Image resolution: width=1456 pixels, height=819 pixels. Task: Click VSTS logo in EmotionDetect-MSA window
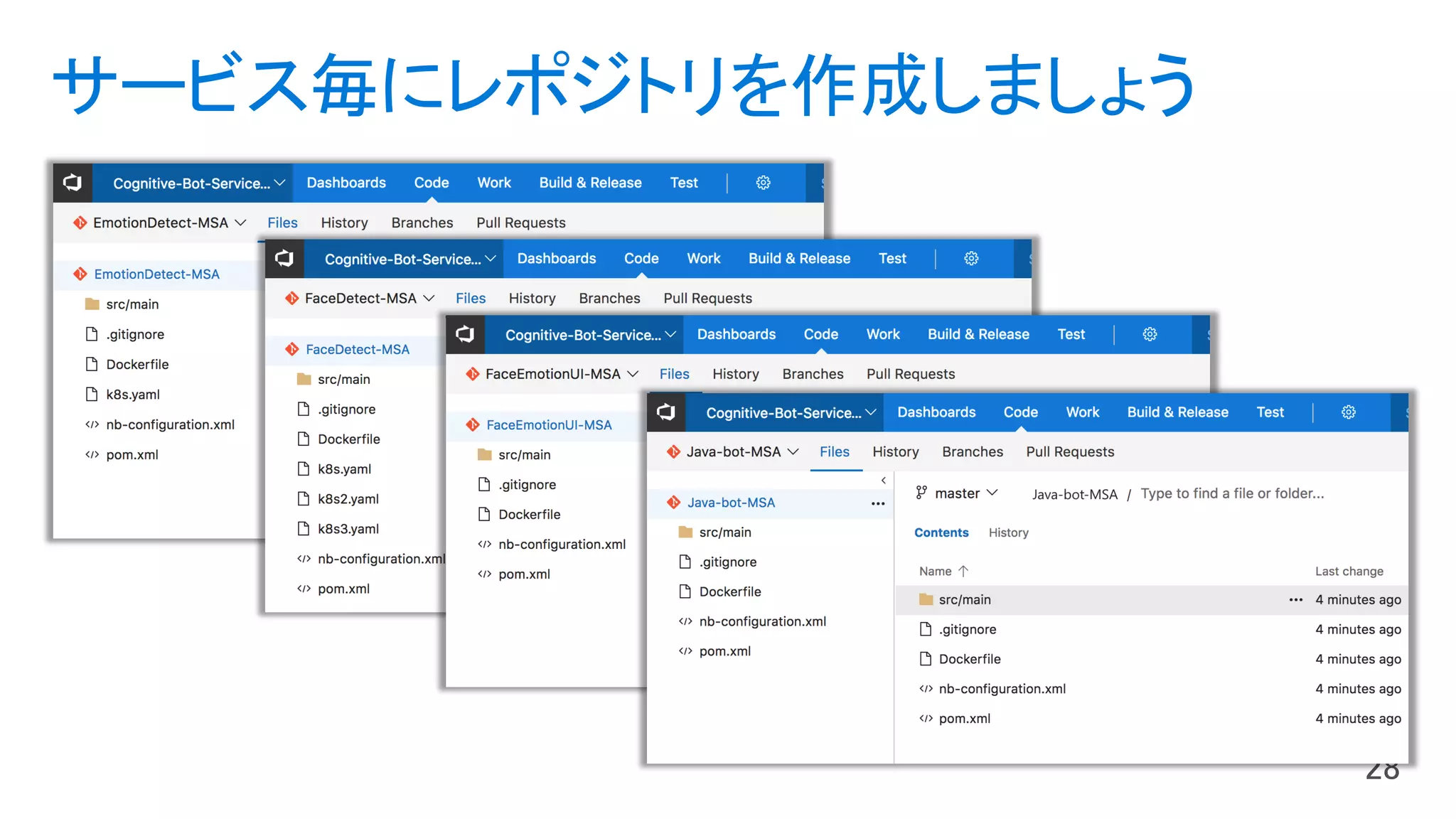(73, 183)
